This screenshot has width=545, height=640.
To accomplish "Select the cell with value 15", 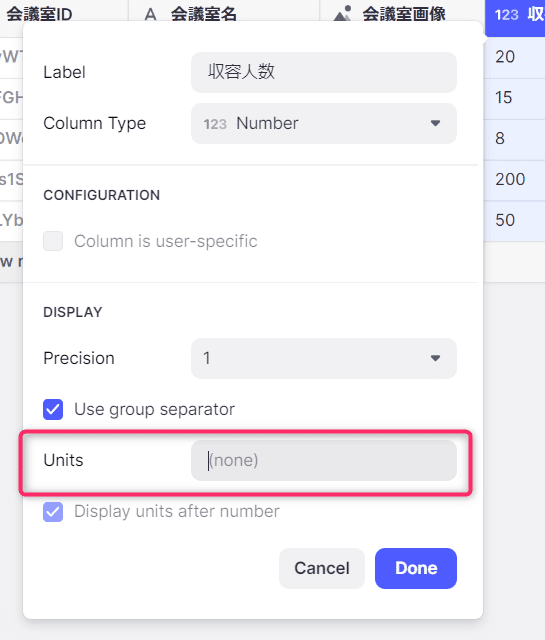I will (514, 98).
